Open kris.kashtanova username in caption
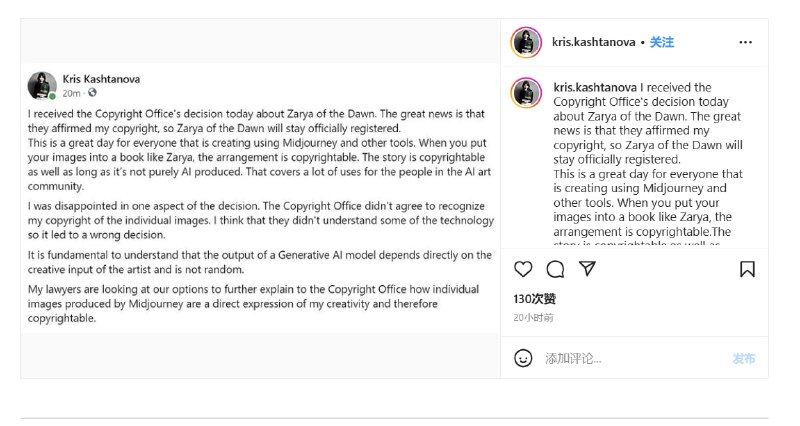800x426 pixels. pos(595,87)
